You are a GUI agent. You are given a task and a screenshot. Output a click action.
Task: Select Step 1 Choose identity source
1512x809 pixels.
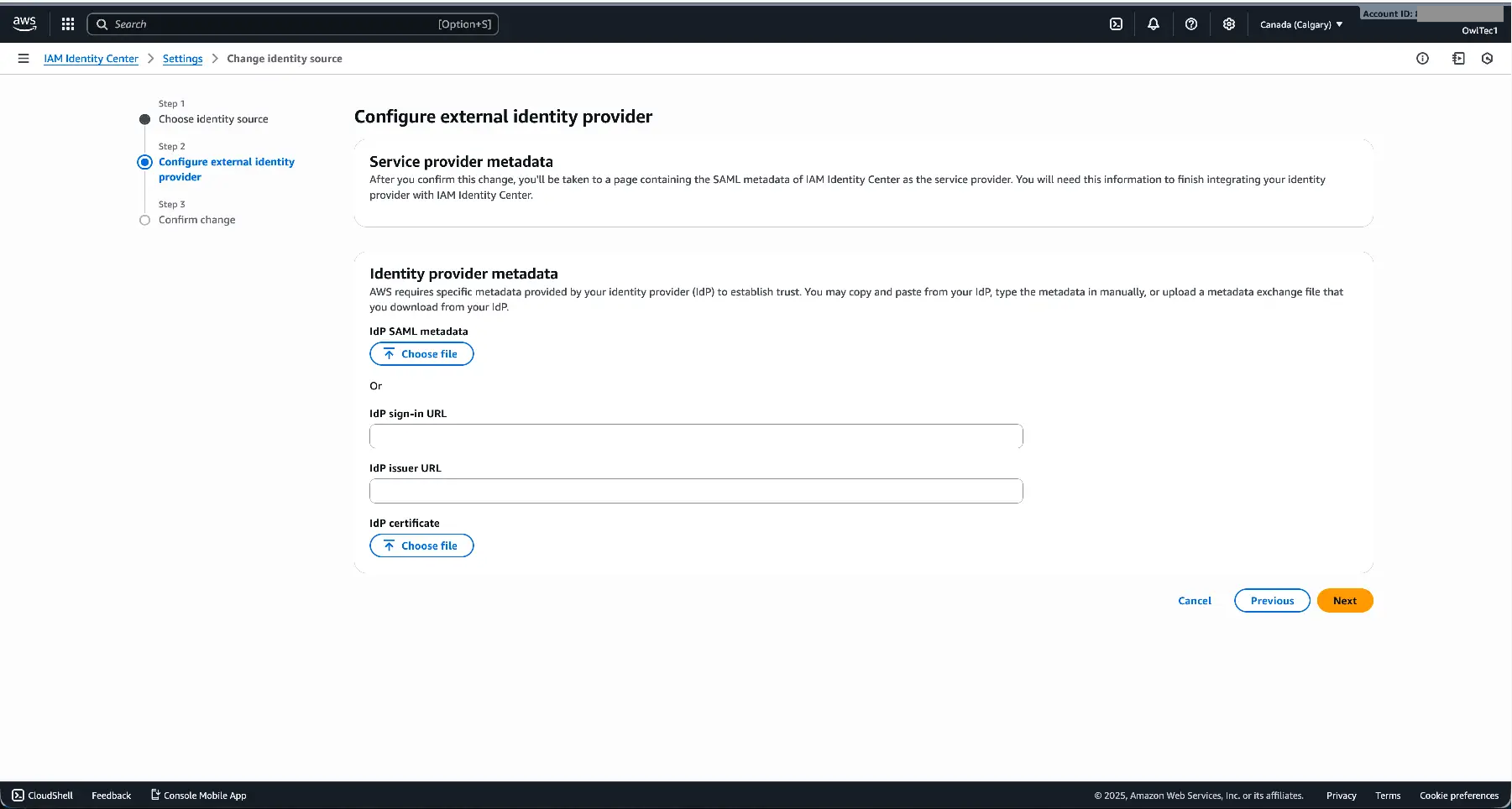(213, 119)
